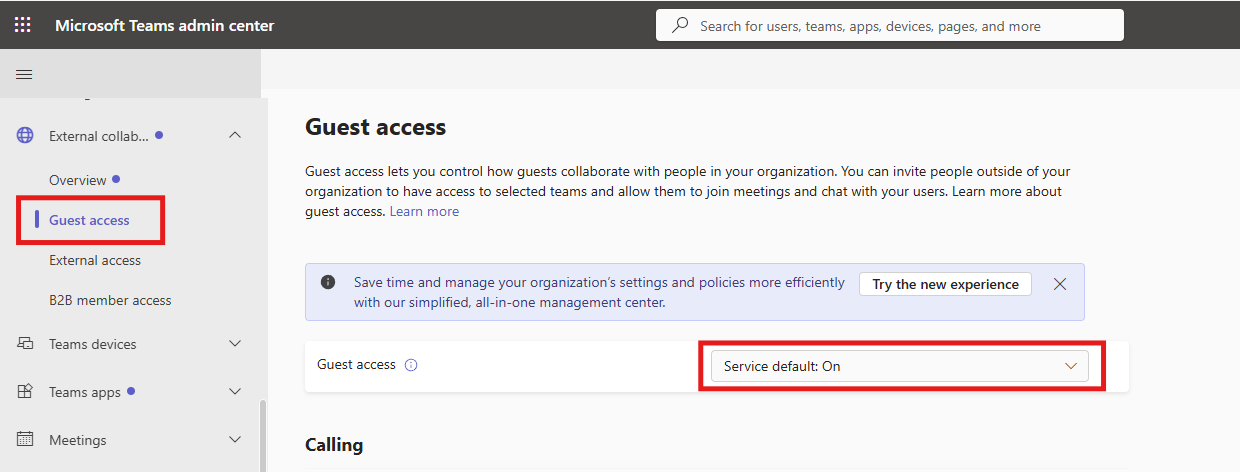
Task: Click the Calling section heading
Action: click(x=334, y=444)
